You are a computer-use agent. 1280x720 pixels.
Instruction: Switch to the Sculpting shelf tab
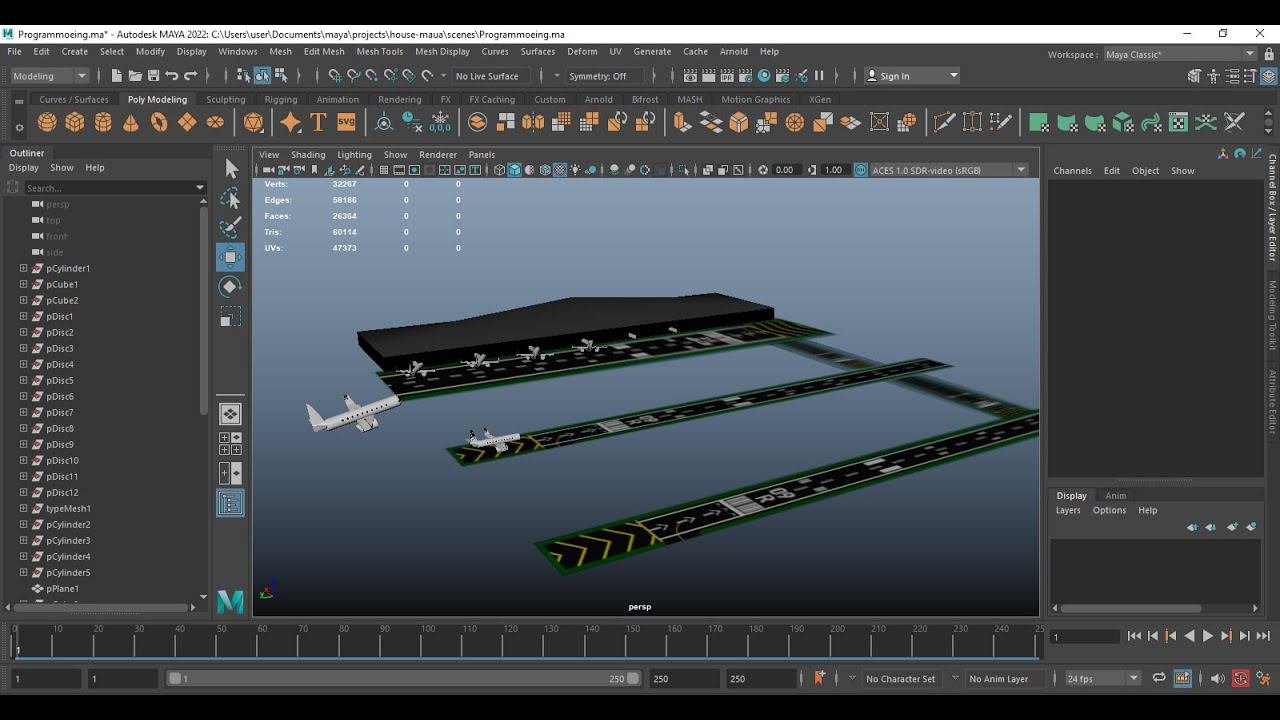click(x=226, y=99)
